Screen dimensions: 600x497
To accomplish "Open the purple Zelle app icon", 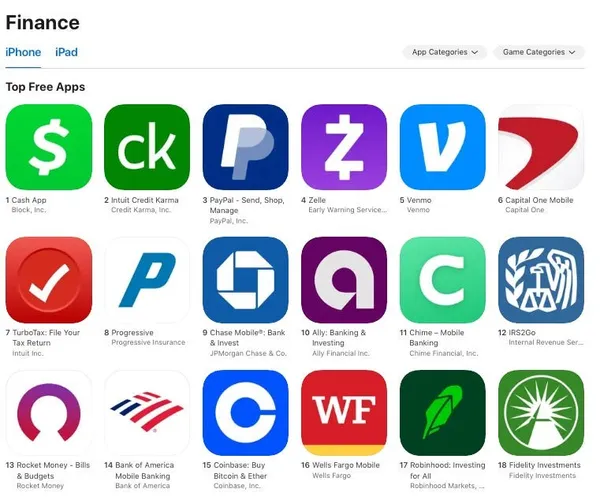I will [344, 147].
